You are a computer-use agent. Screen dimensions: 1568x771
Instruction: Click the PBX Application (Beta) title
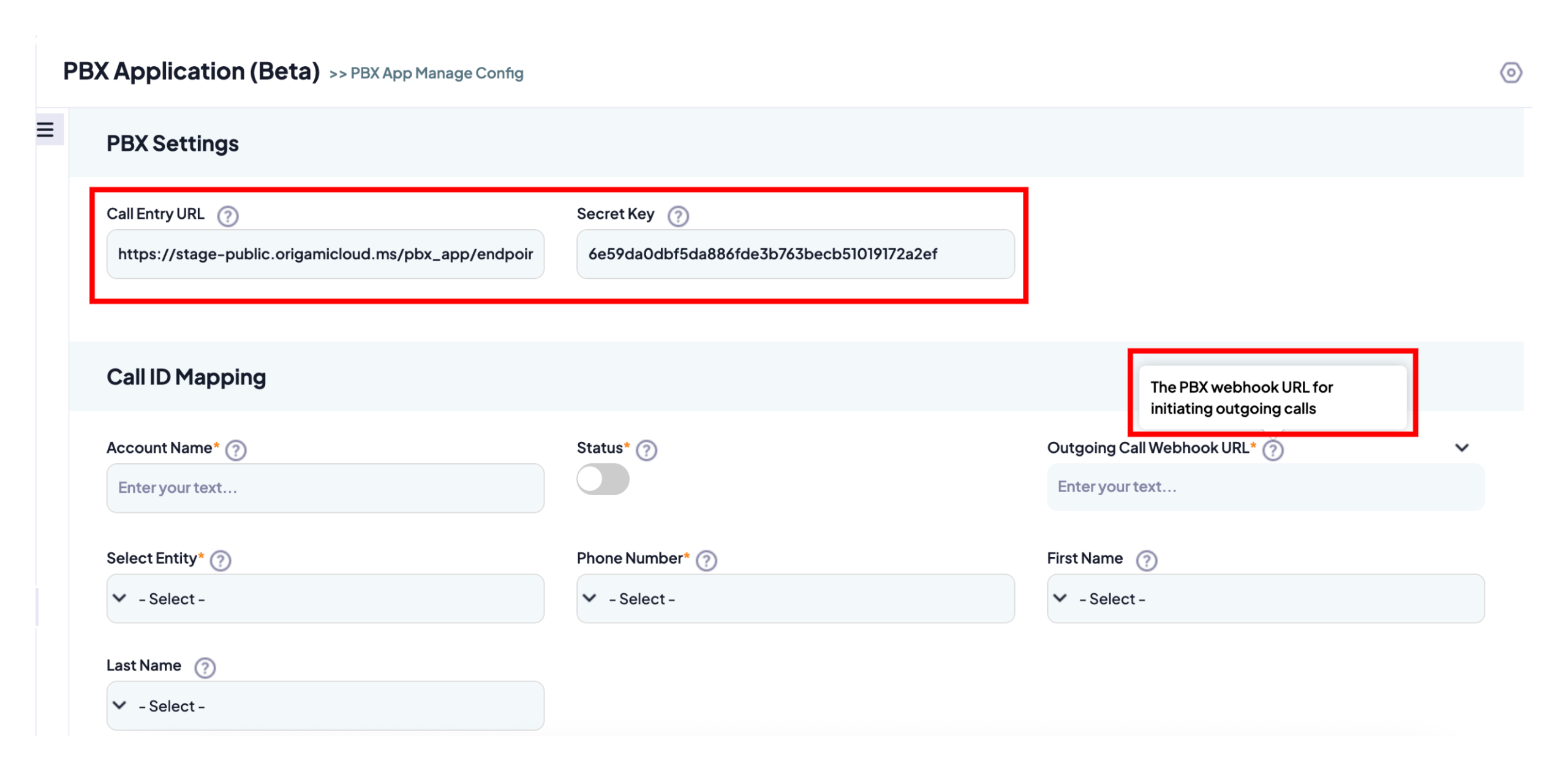point(191,71)
